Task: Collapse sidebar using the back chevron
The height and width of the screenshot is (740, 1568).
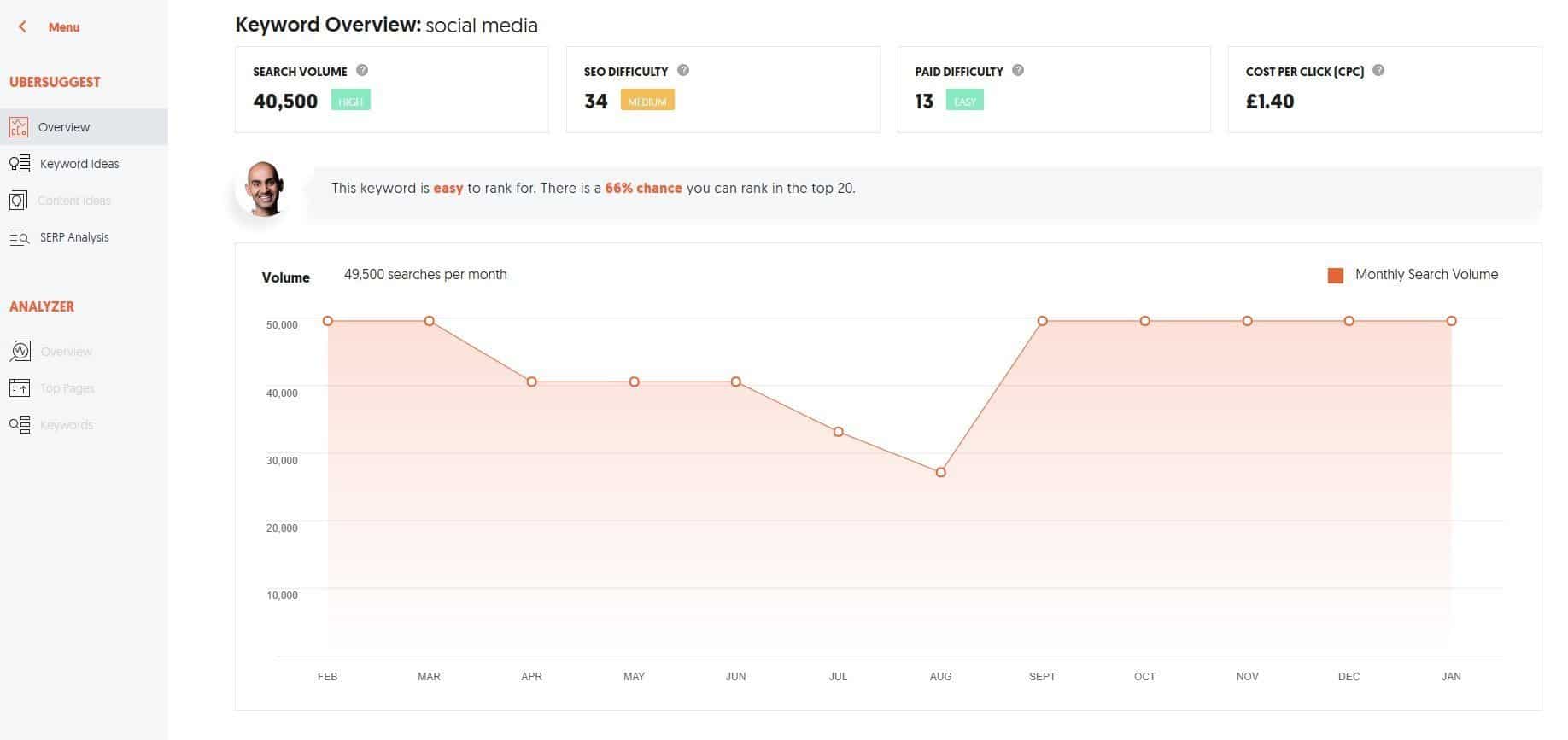Action: (x=23, y=27)
